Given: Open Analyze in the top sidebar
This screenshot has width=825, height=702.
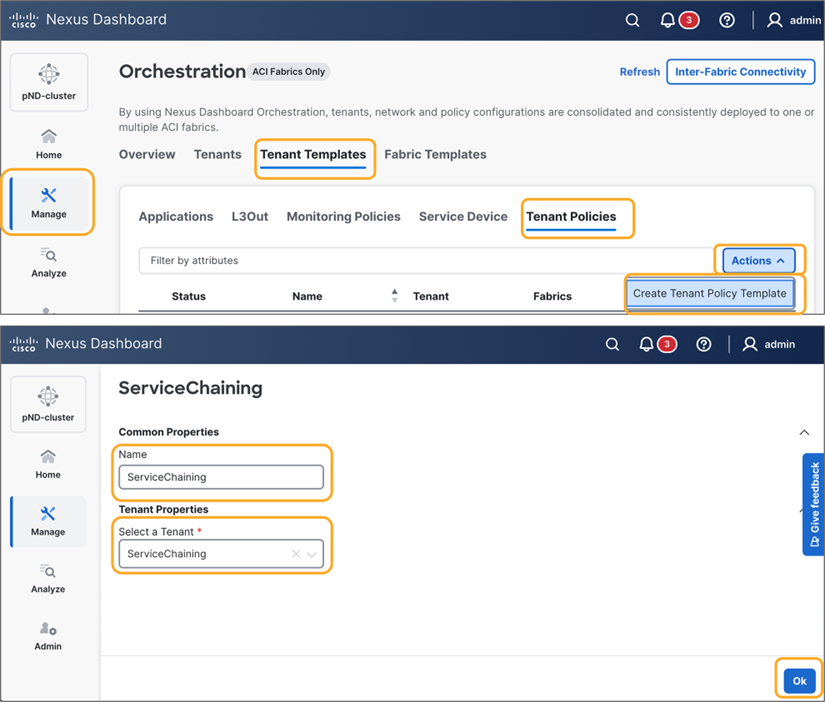Looking at the screenshot, I should click(49, 262).
